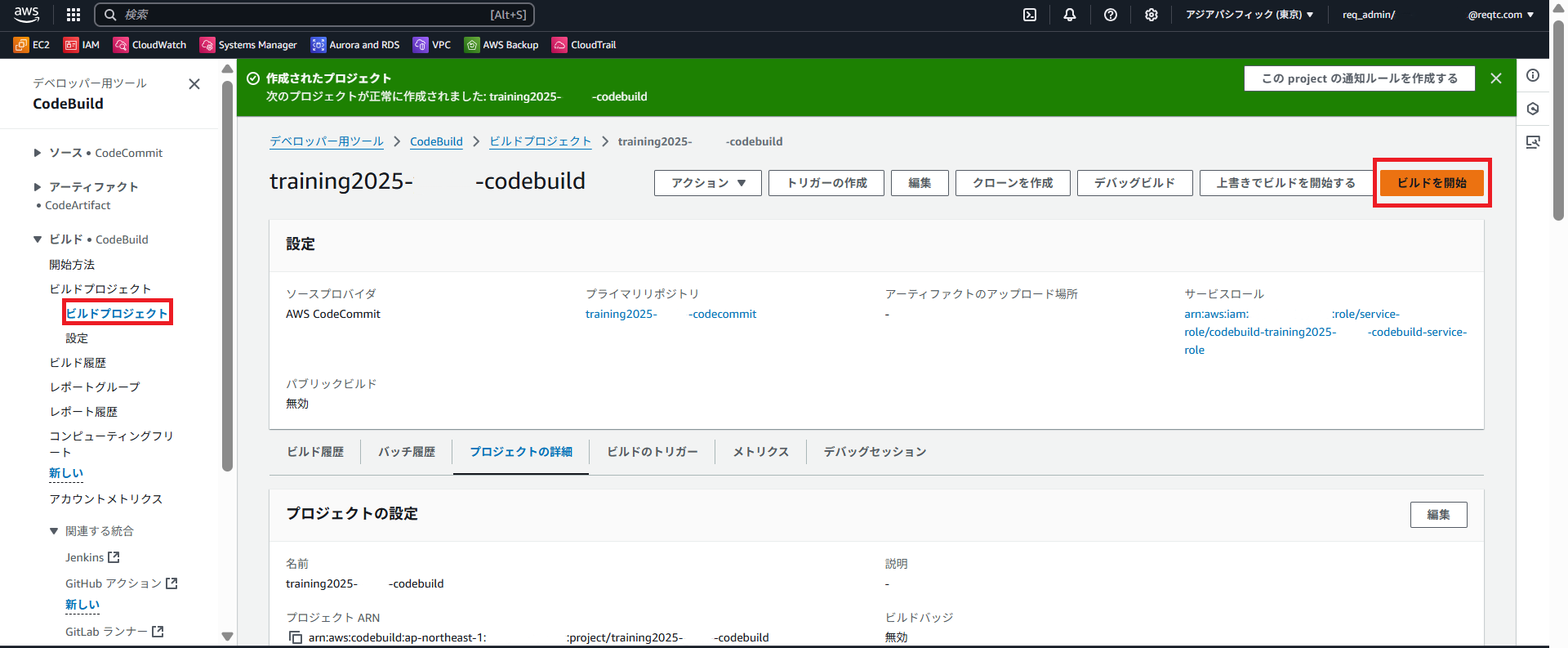The width and height of the screenshot is (1568, 648).
Task: Select プロジェクトの詳細 tab
Action: [x=521, y=452]
